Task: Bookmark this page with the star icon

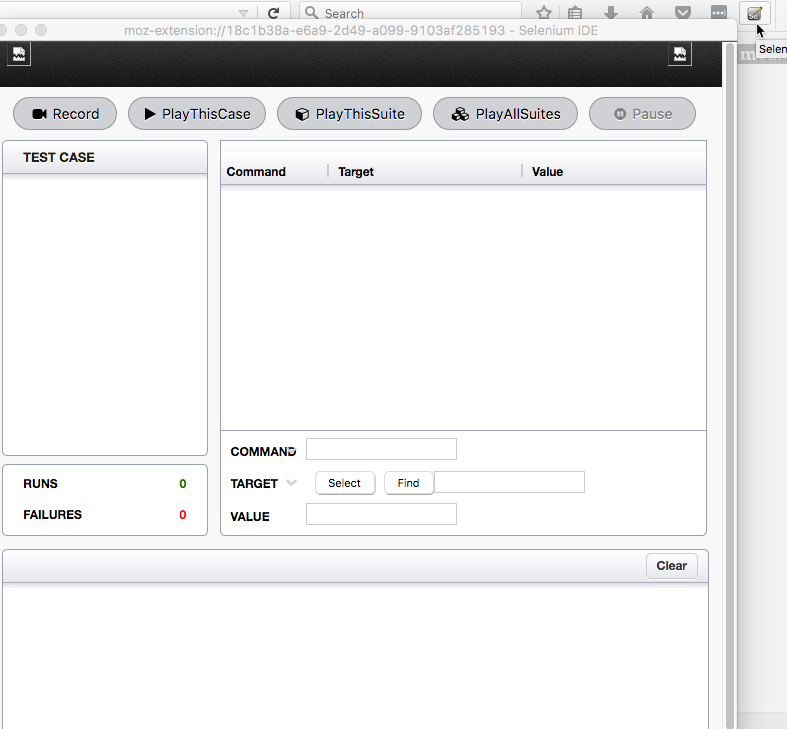Action: click(x=544, y=13)
